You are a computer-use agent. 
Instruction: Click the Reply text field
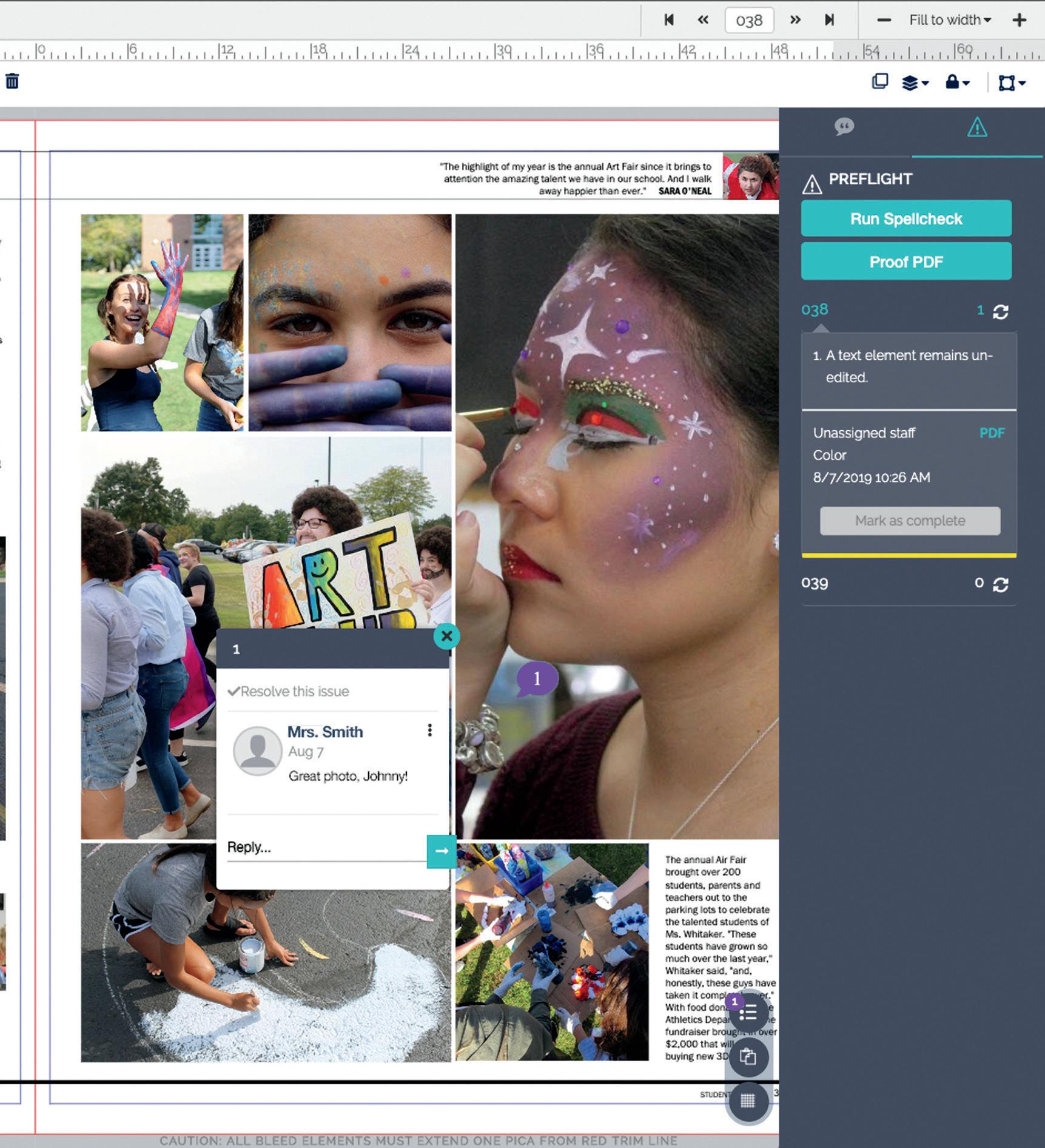(327, 848)
